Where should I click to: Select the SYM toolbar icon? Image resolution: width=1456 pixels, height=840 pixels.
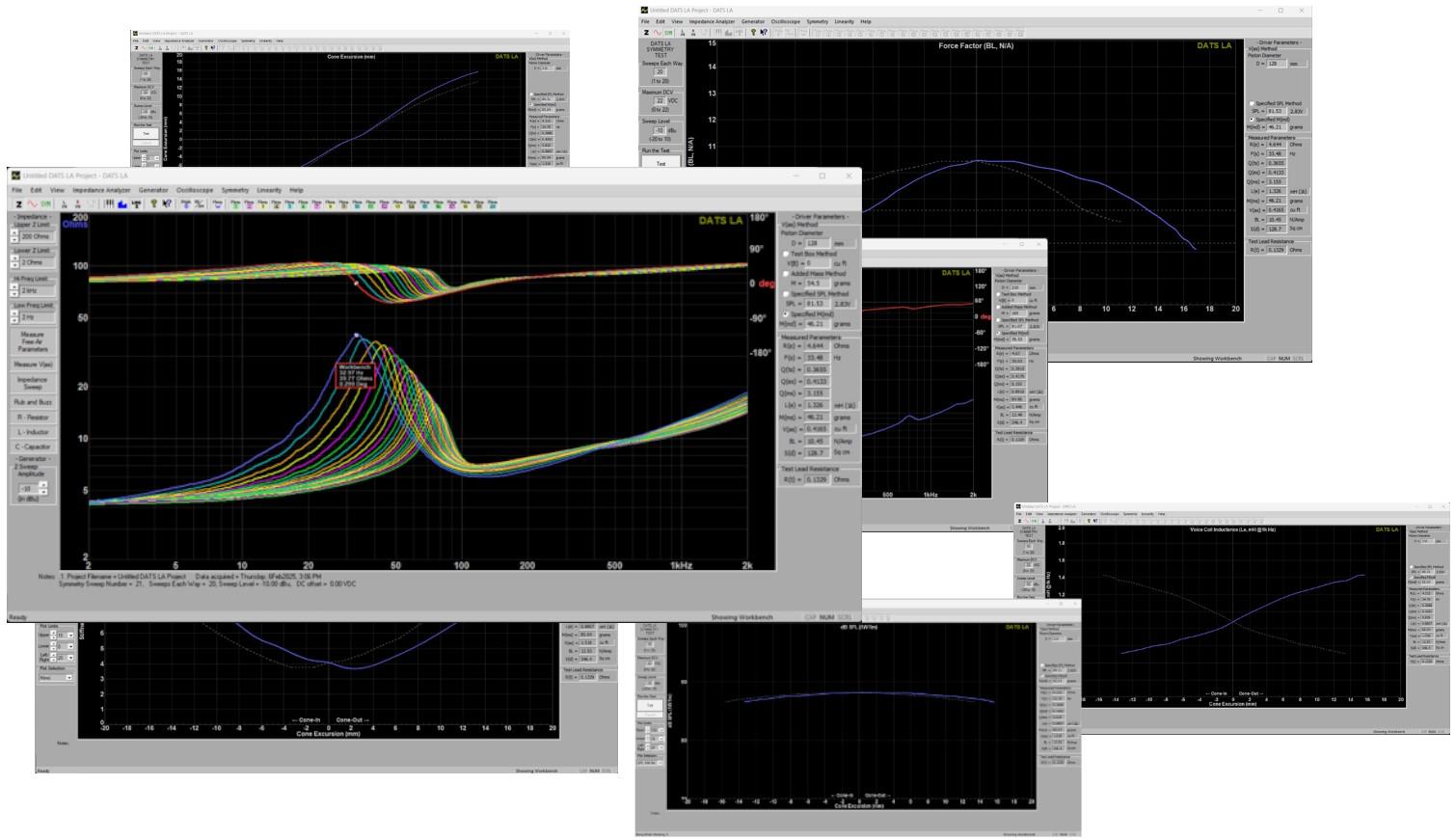42,203
